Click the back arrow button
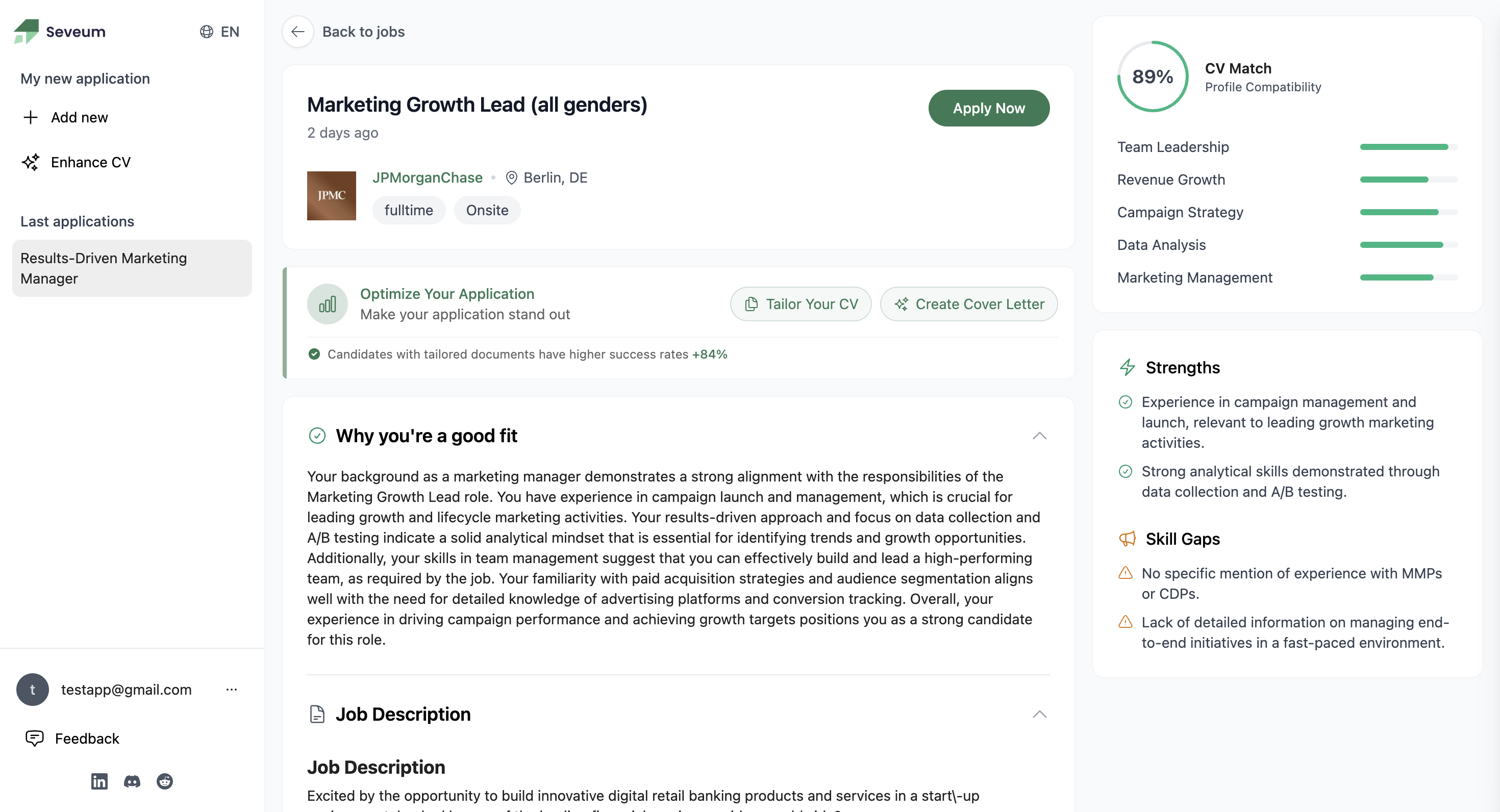The image size is (1500, 812). click(x=298, y=32)
